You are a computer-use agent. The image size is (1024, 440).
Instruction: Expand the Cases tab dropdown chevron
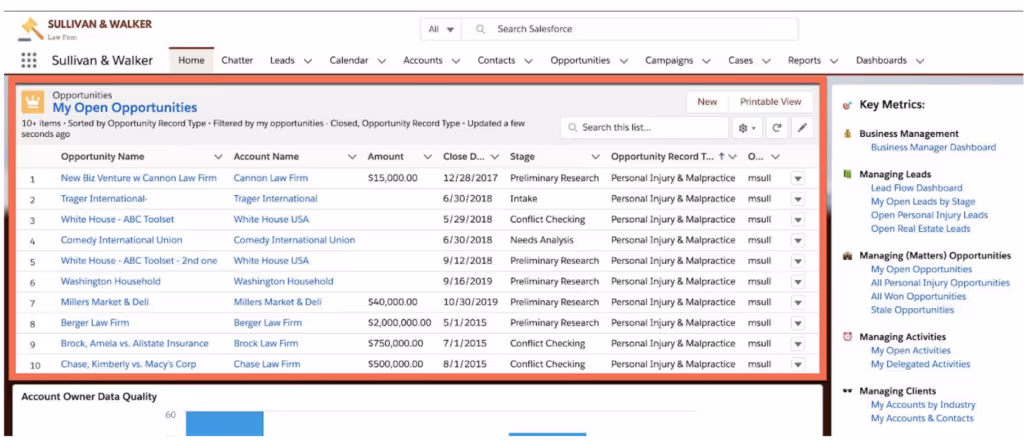766,61
